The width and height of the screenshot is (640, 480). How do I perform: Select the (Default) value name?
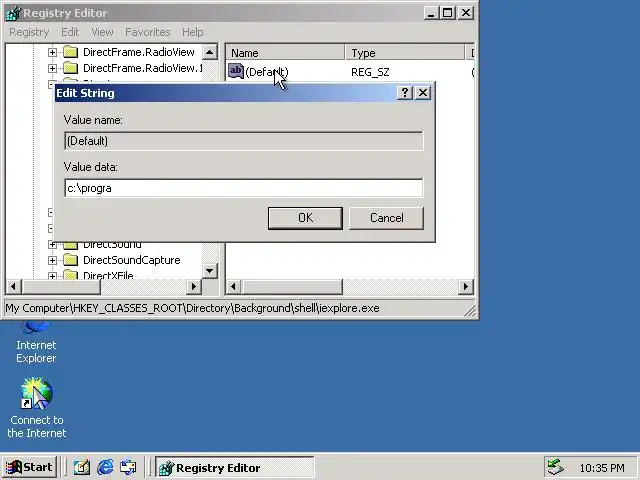pos(267,72)
